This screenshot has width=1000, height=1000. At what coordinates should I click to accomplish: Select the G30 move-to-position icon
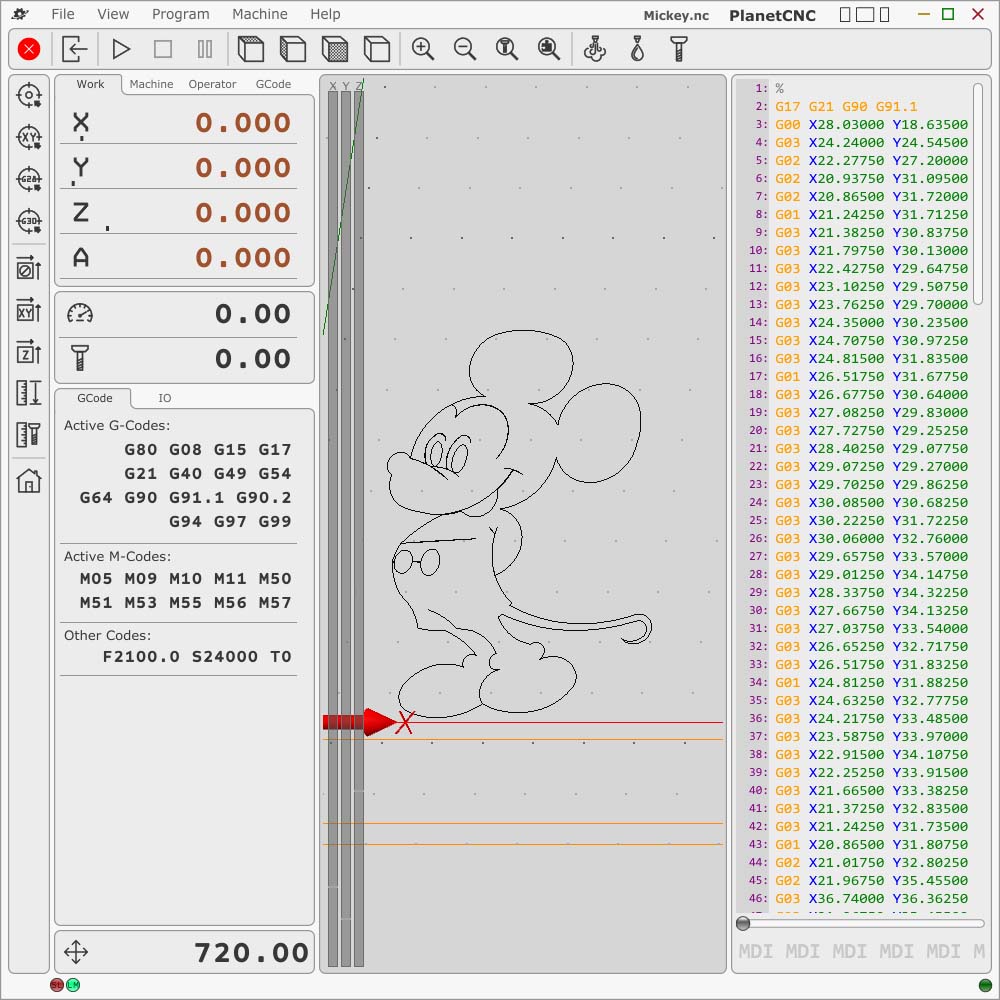[x=29, y=221]
